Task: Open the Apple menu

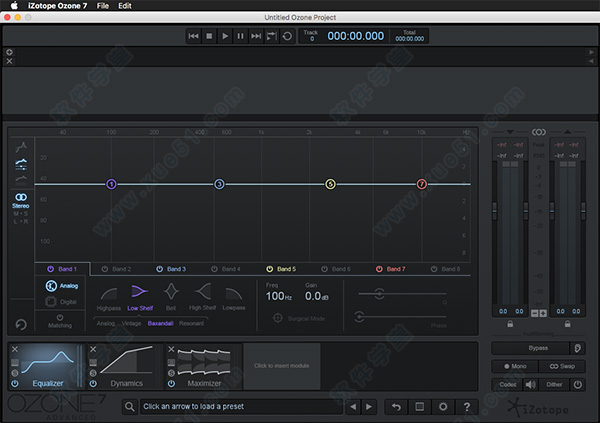Action: point(14,5)
